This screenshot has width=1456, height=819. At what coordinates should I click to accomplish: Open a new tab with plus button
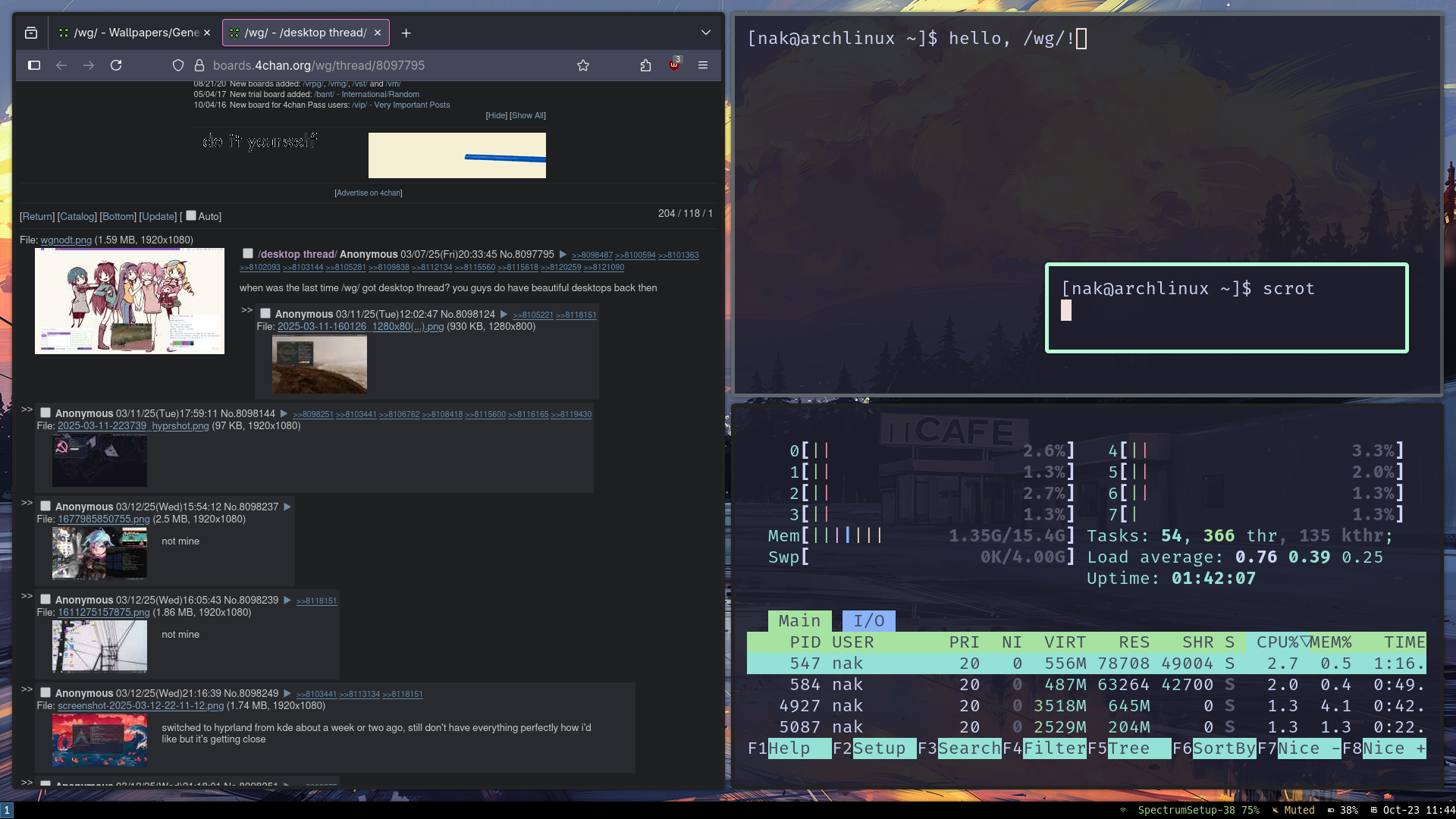coord(406,33)
